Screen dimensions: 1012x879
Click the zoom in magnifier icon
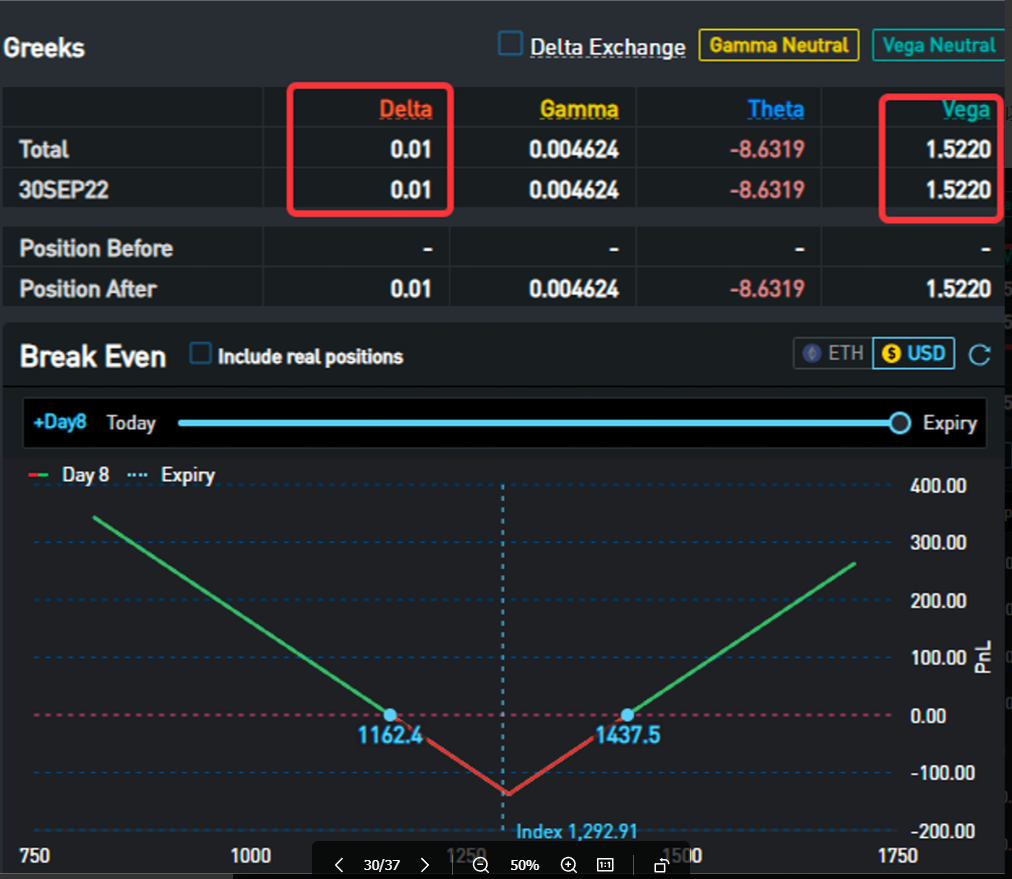point(569,865)
